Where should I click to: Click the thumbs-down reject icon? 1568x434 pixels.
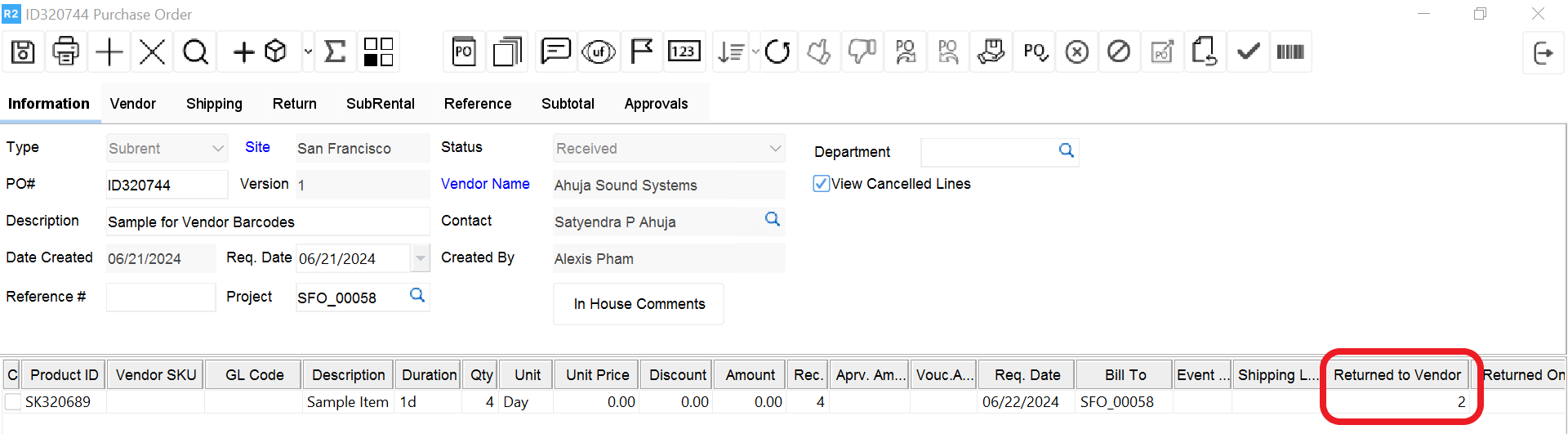[x=862, y=52]
